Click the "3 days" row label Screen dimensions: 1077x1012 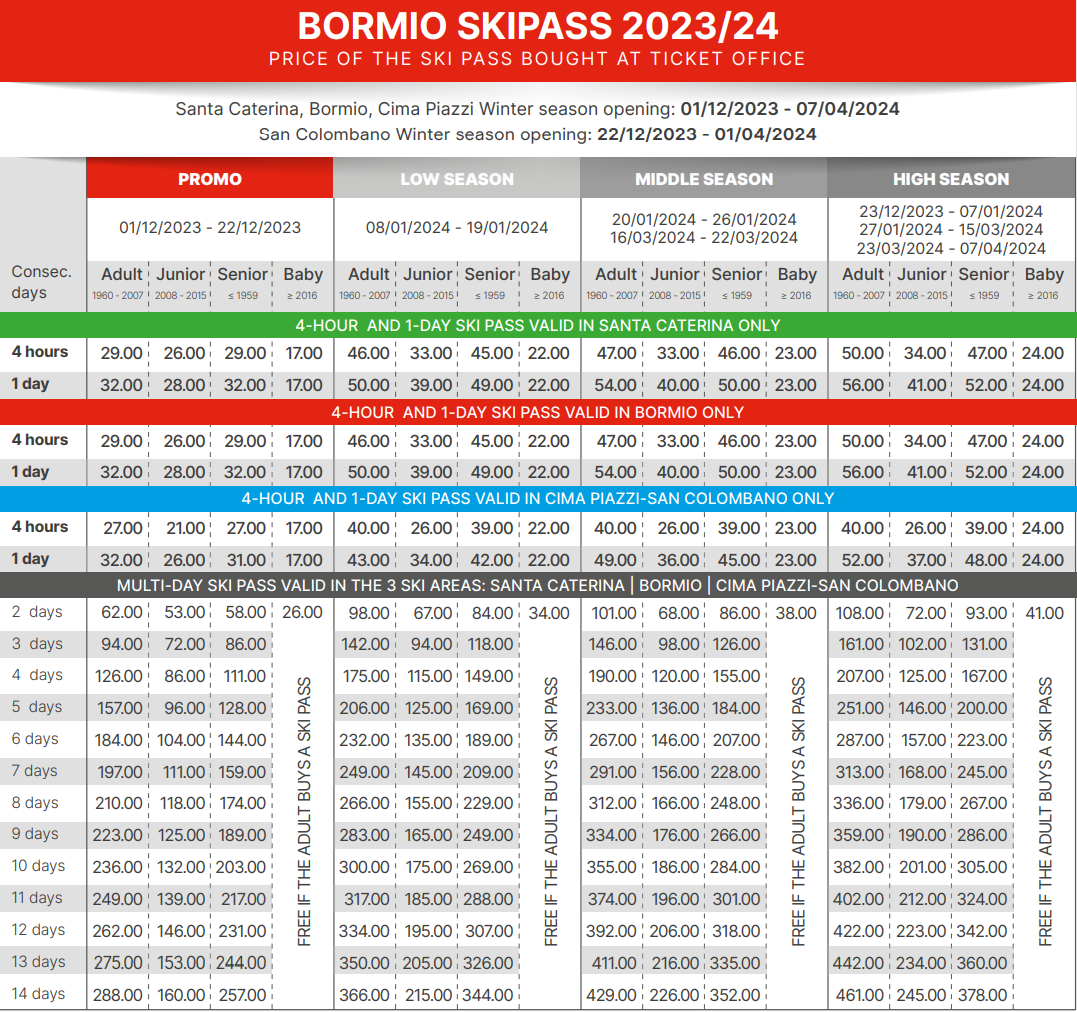click(x=37, y=644)
